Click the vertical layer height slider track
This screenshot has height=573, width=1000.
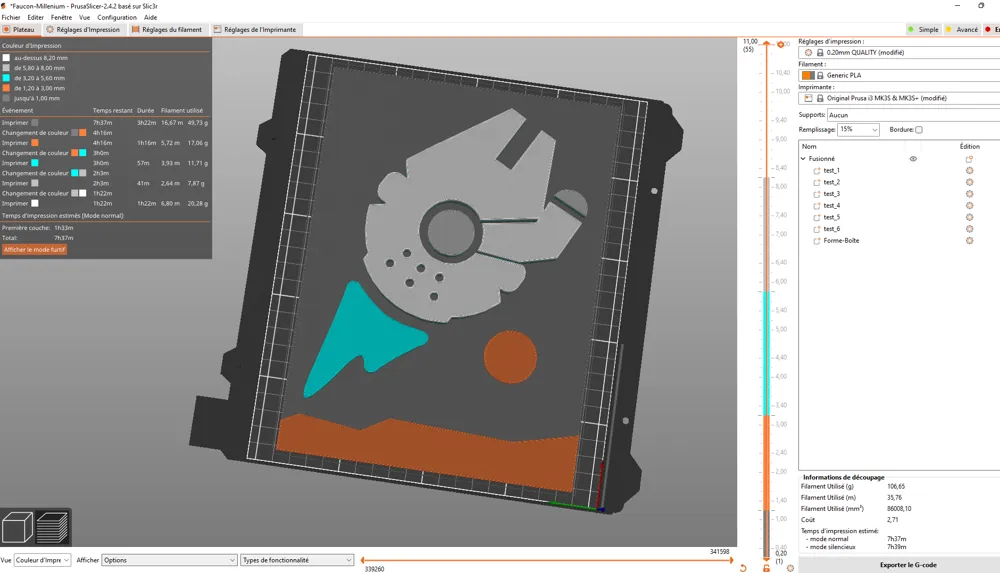(767, 300)
